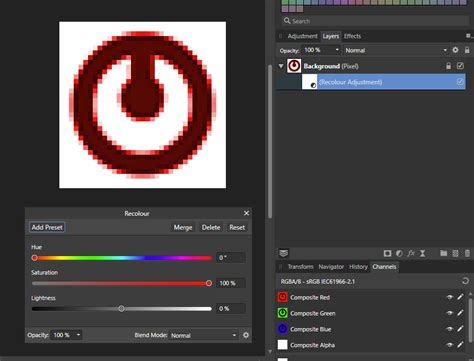Select the Recolour Adjustment layer

point(371,82)
